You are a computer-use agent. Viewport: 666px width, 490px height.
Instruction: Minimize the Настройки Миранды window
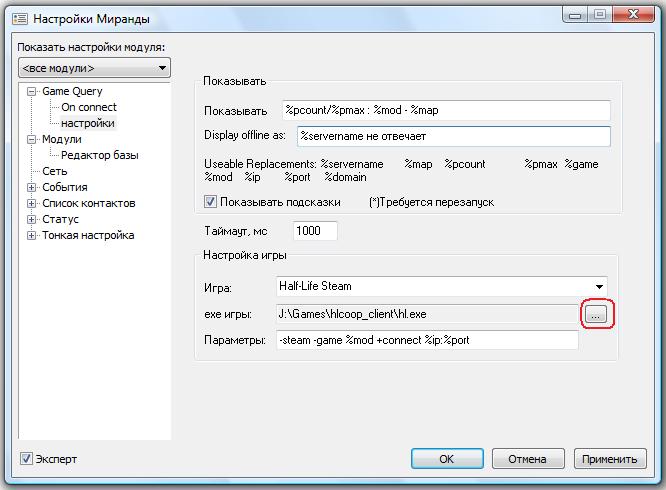tap(575, 15)
